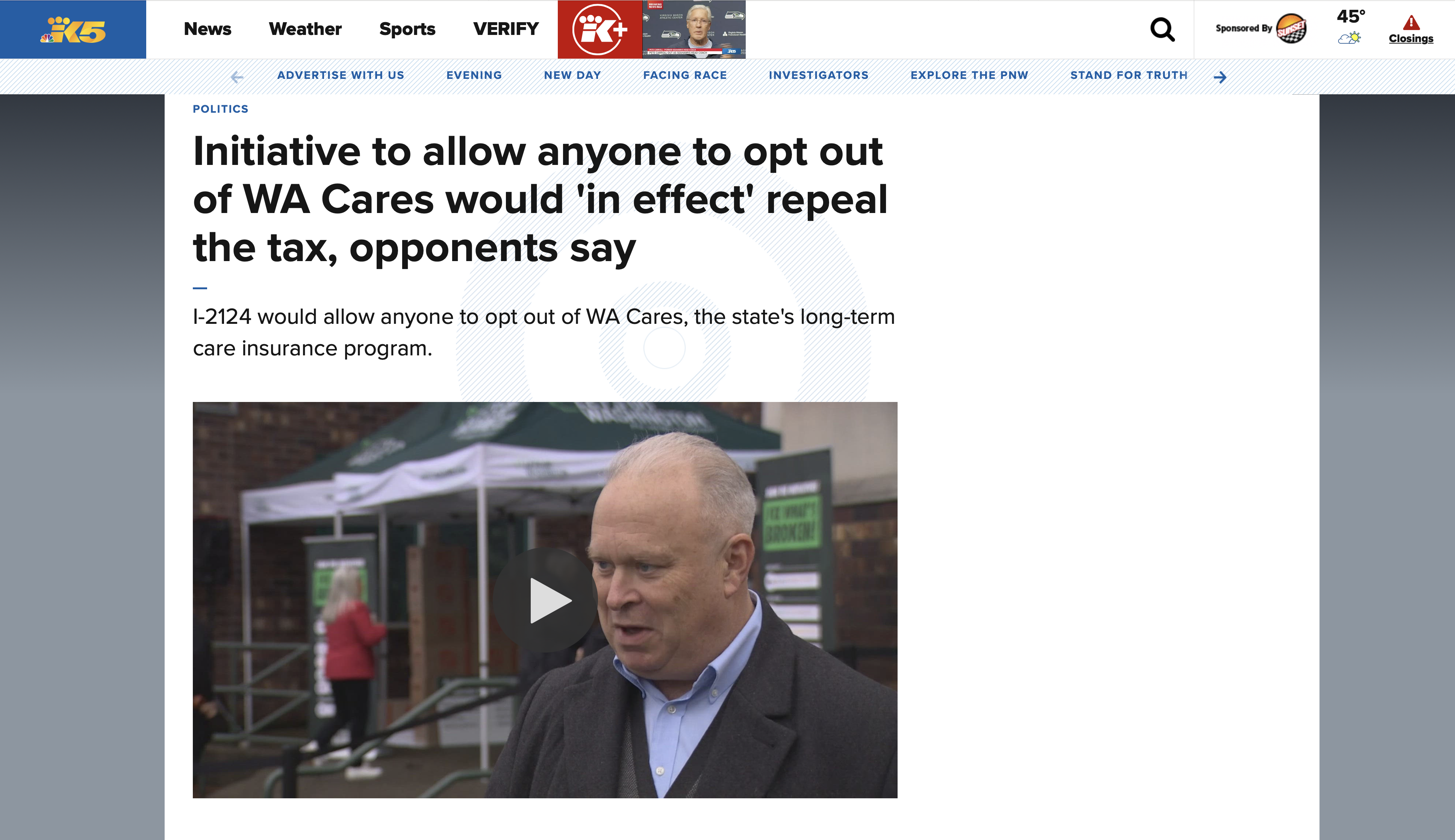The width and height of the screenshot is (1455, 840).
Task: Open the Stand For Truth link
Action: (1129, 75)
